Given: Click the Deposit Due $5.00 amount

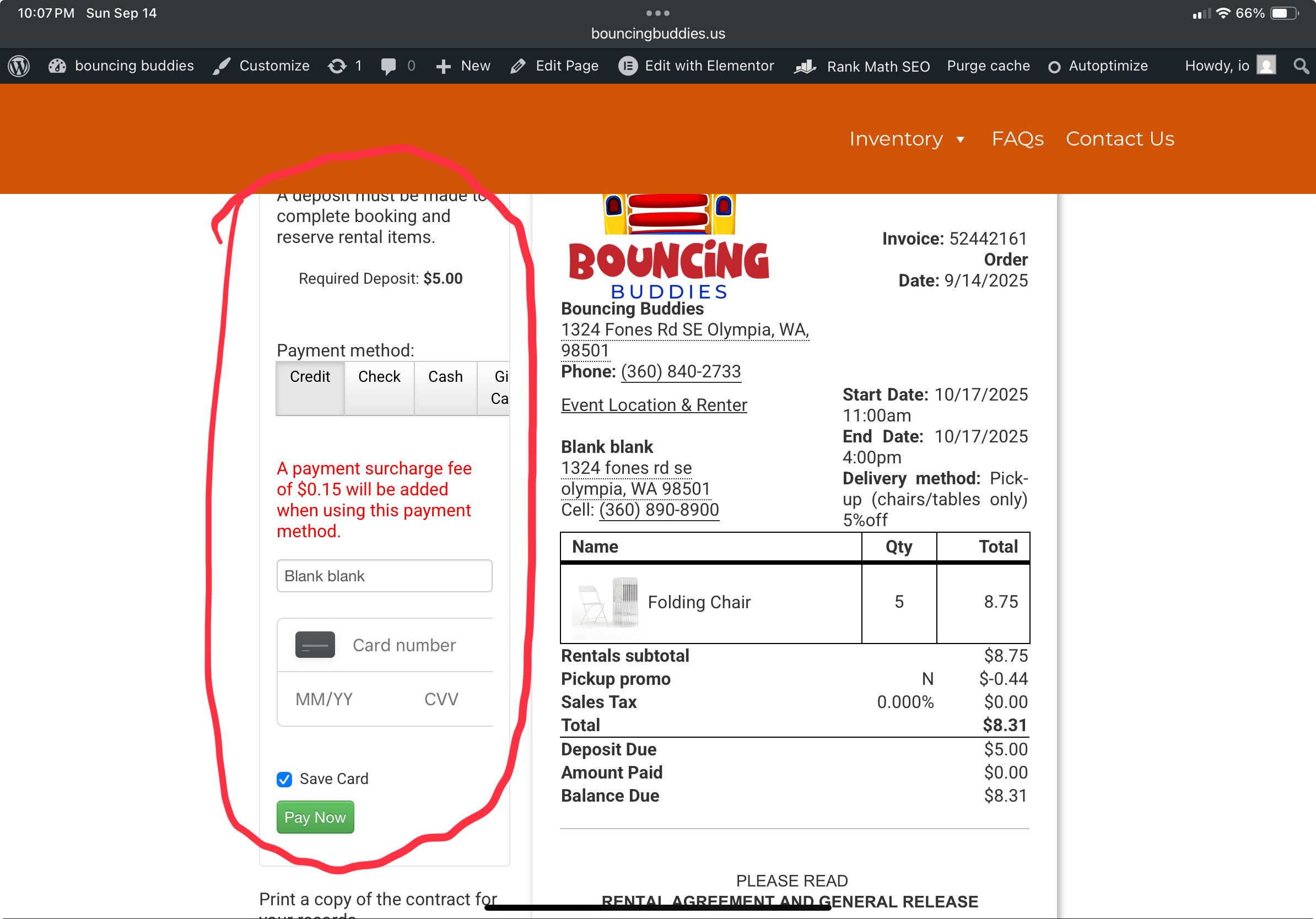Looking at the screenshot, I should click(x=1005, y=749).
